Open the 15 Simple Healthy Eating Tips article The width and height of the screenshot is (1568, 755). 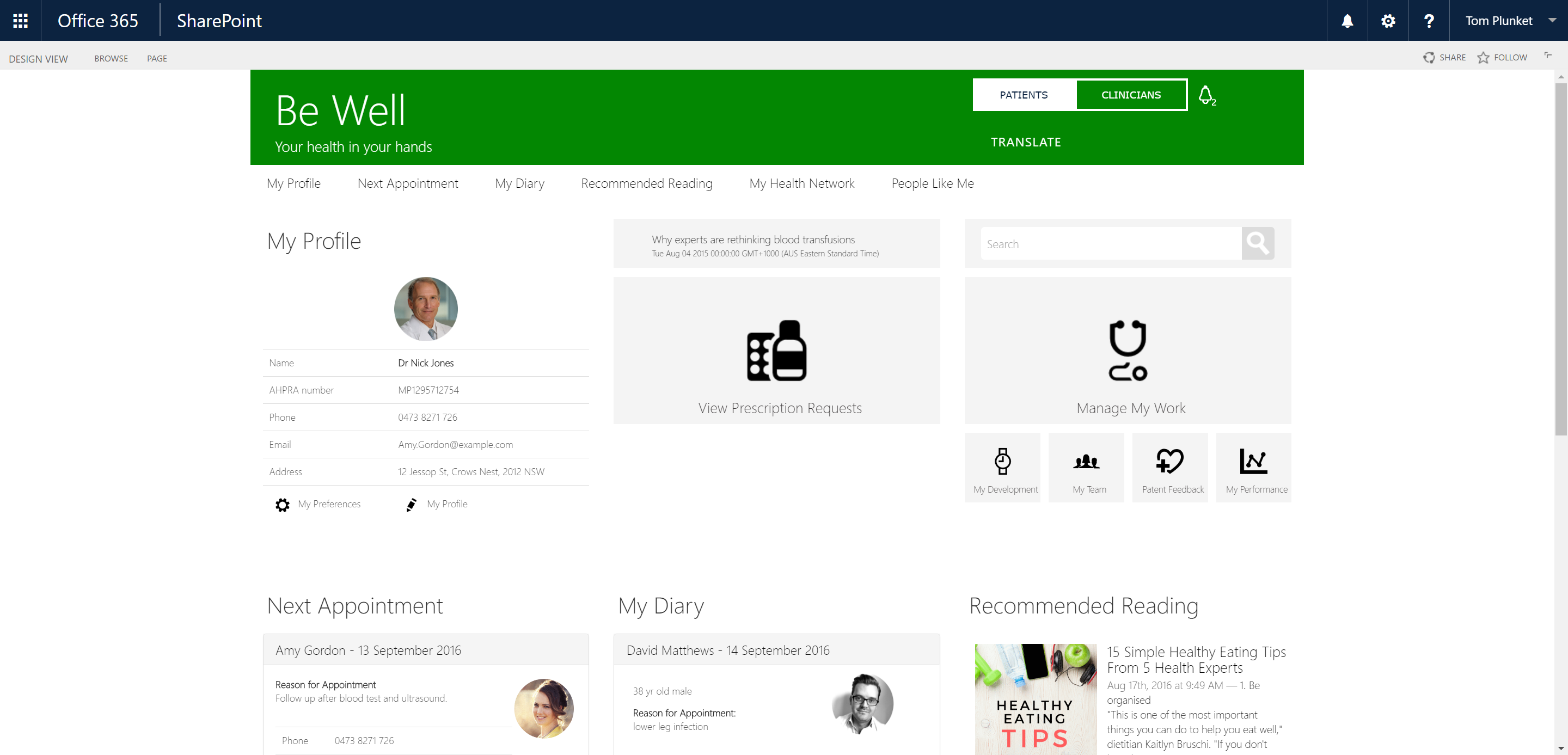(1196, 660)
